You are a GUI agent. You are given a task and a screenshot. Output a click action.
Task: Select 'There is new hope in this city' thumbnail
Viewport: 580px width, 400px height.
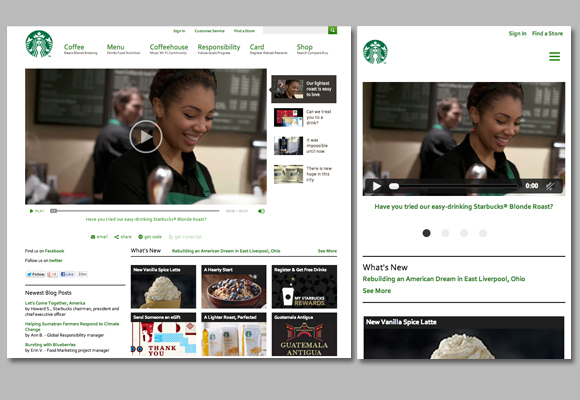click(x=304, y=174)
